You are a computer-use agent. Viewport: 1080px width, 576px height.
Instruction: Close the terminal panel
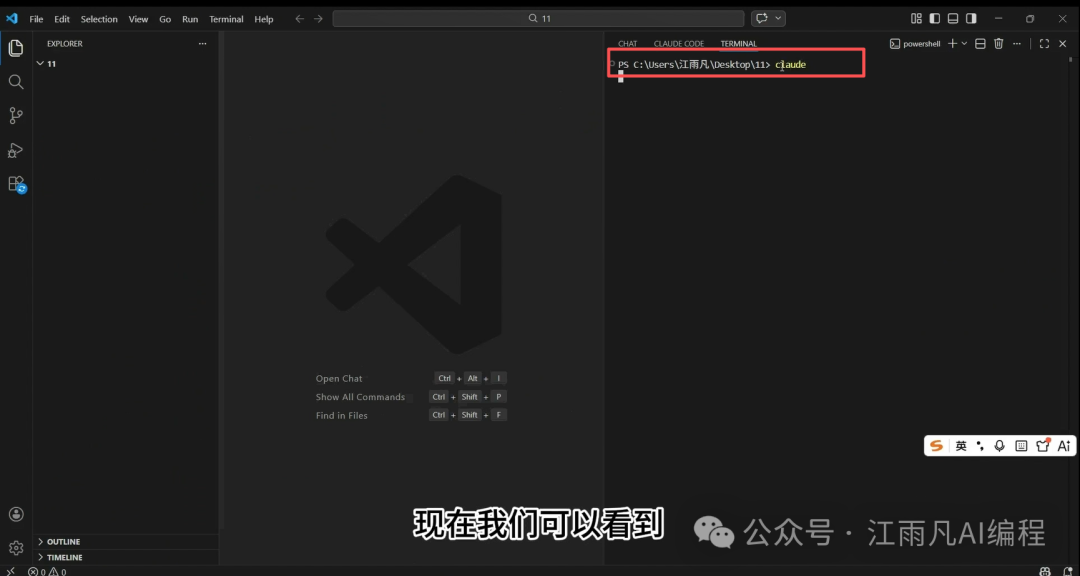(x=1062, y=43)
